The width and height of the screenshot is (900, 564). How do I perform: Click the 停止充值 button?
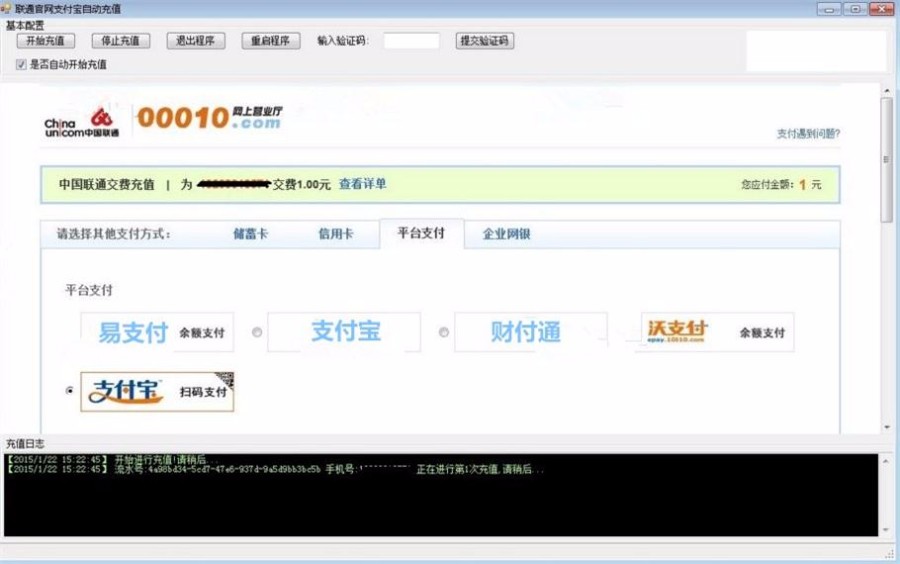tap(121, 41)
